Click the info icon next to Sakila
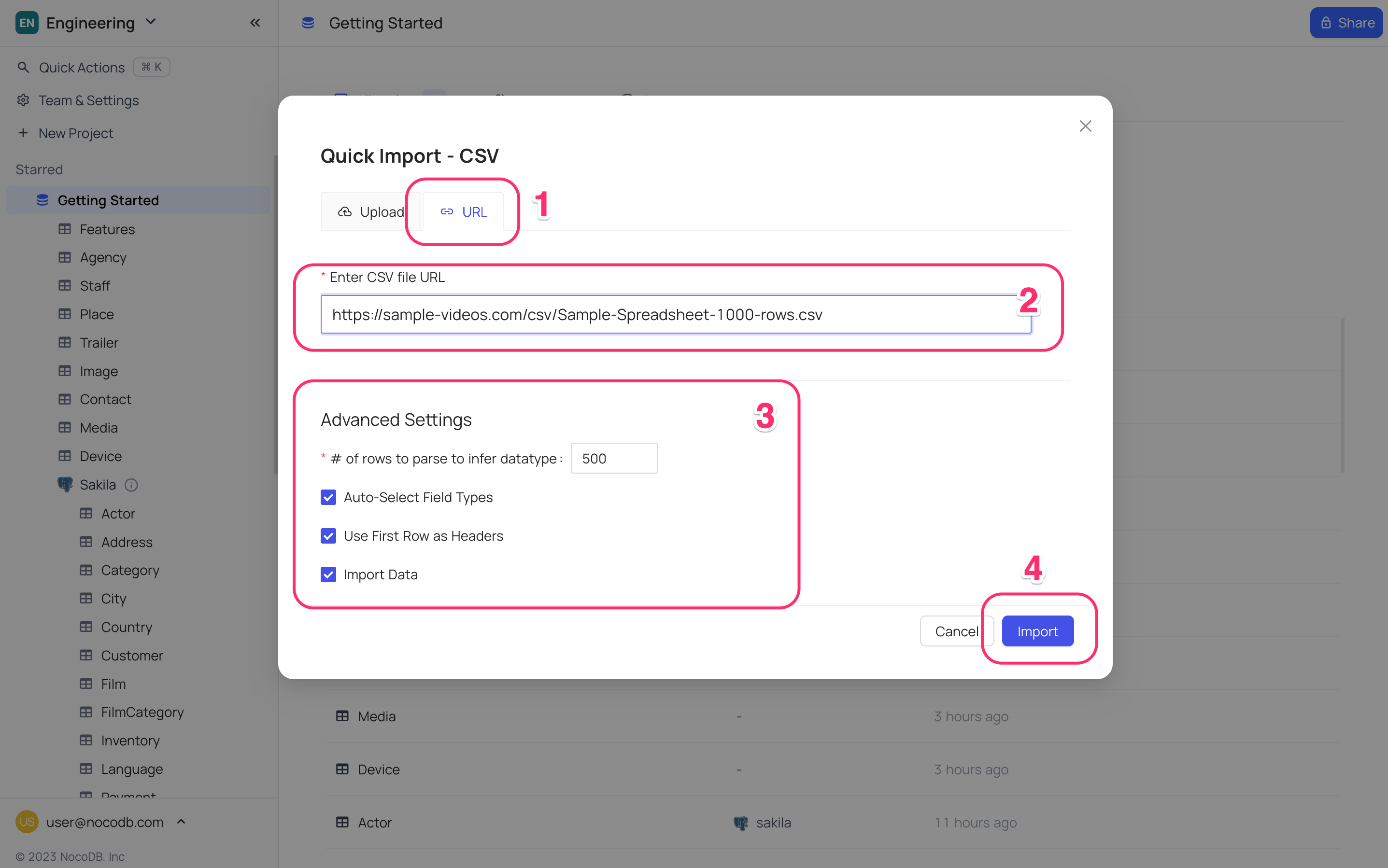The width and height of the screenshot is (1388, 868). click(x=131, y=485)
